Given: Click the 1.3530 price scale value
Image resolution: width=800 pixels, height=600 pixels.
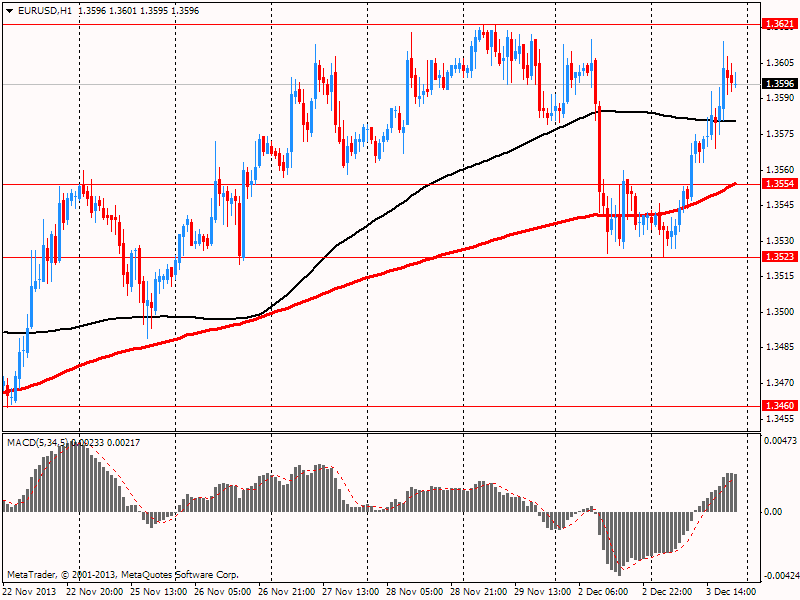Looking at the screenshot, I should point(780,240).
